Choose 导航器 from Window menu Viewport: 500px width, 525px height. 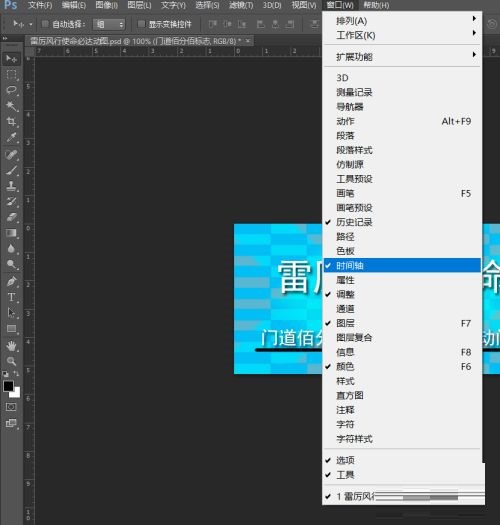pyautogui.click(x=402, y=107)
